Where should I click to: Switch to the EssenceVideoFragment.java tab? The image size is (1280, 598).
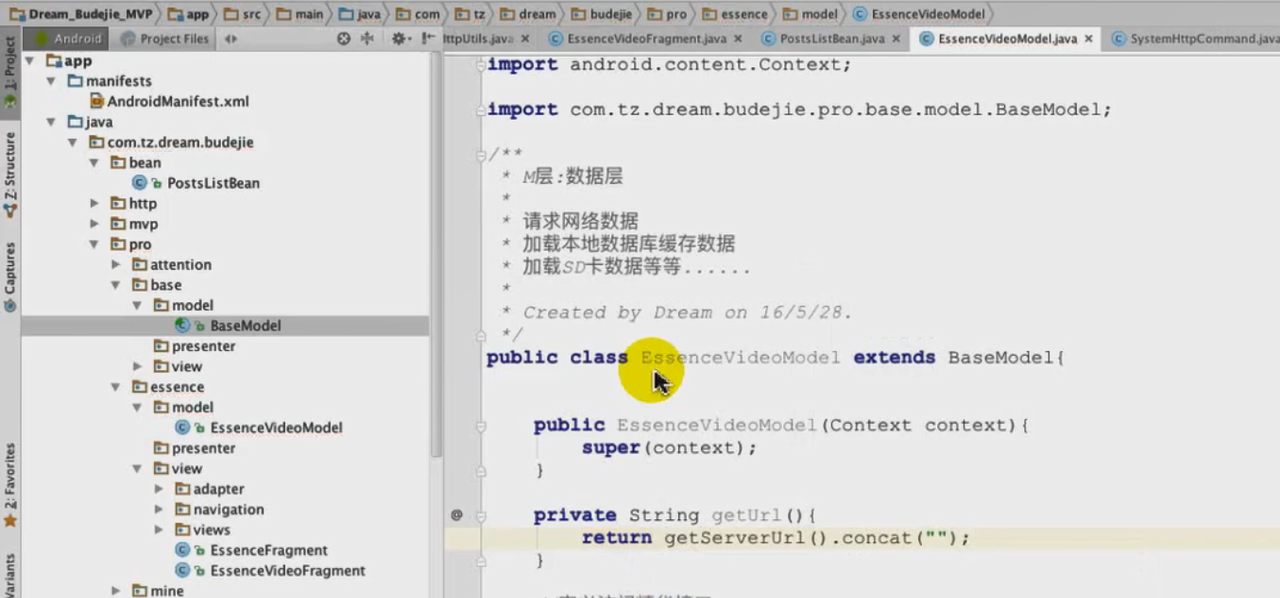(x=646, y=38)
